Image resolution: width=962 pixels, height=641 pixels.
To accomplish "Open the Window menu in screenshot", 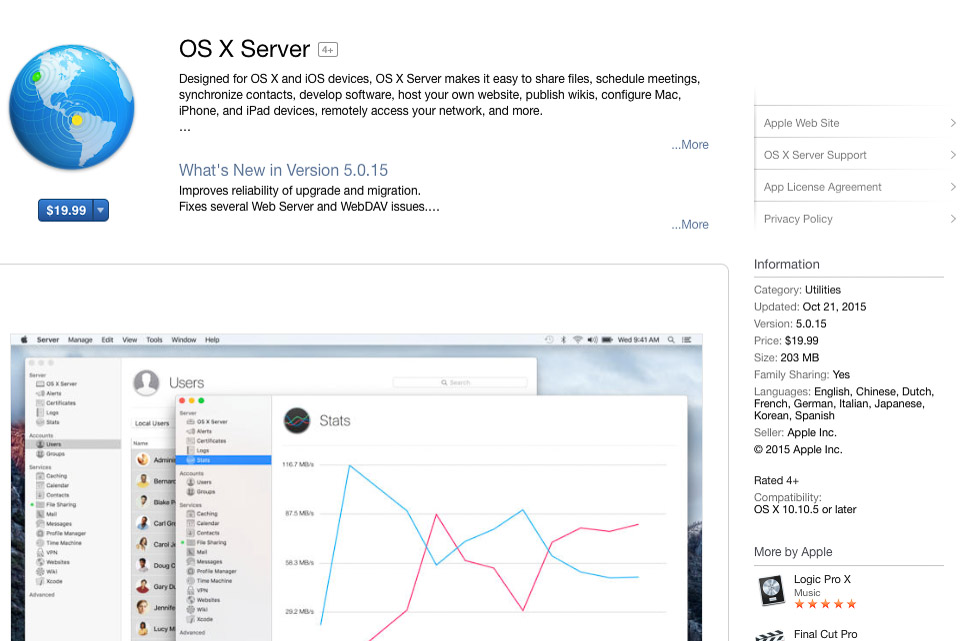I will pos(183,340).
